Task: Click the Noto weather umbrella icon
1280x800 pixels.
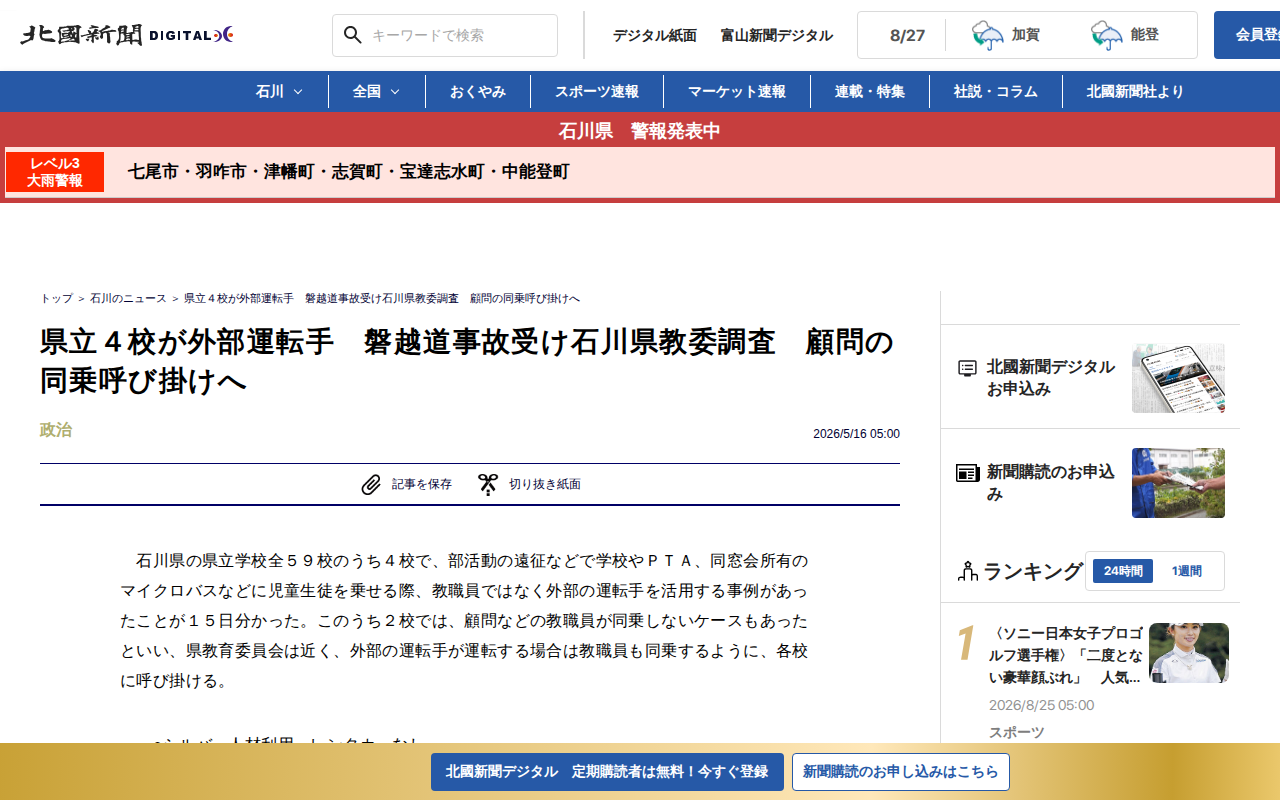Action: 1107,36
